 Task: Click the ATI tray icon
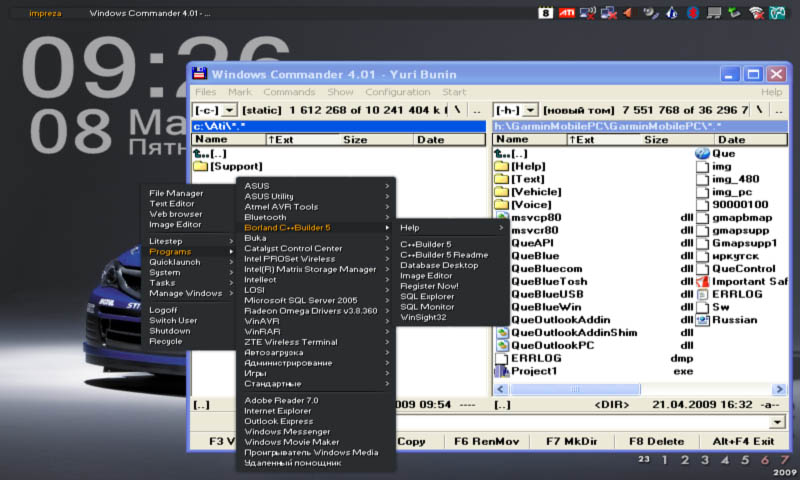pos(566,13)
